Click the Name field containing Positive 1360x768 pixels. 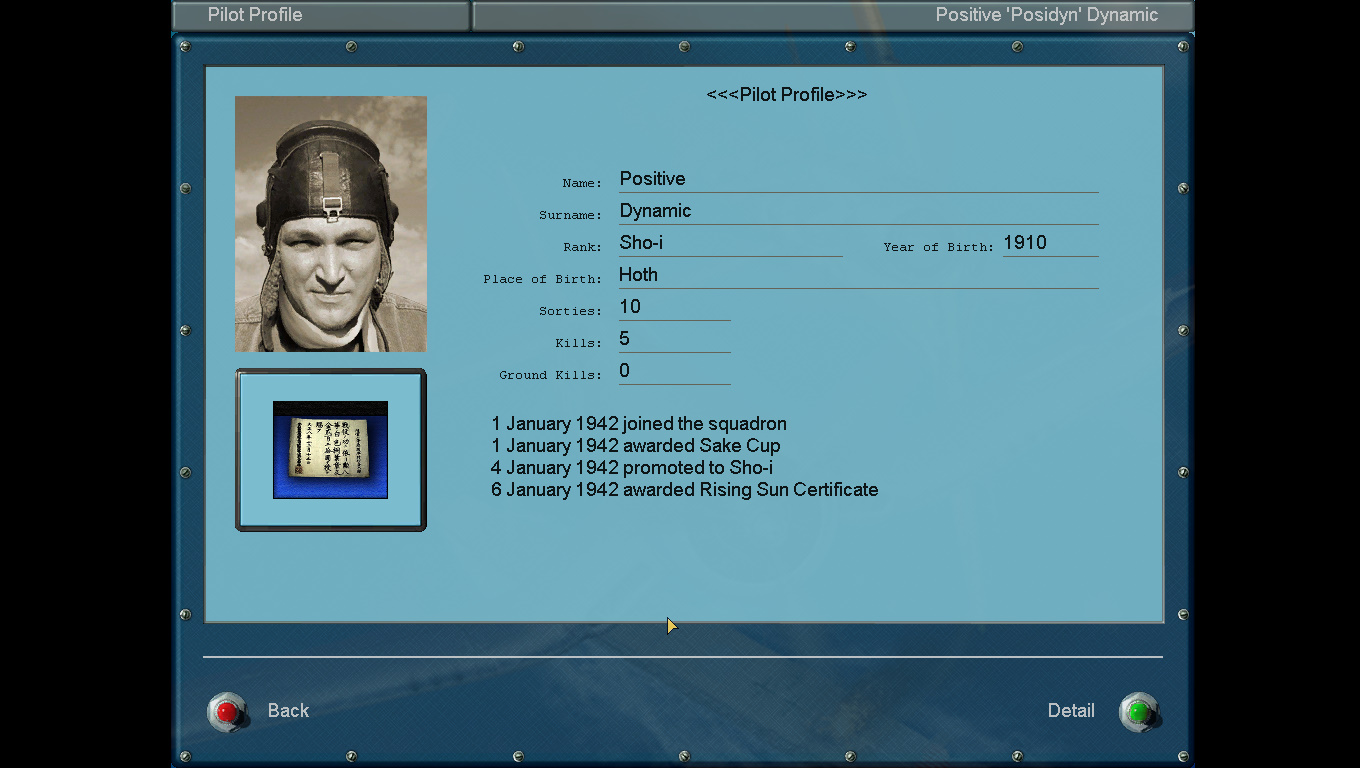tap(857, 179)
